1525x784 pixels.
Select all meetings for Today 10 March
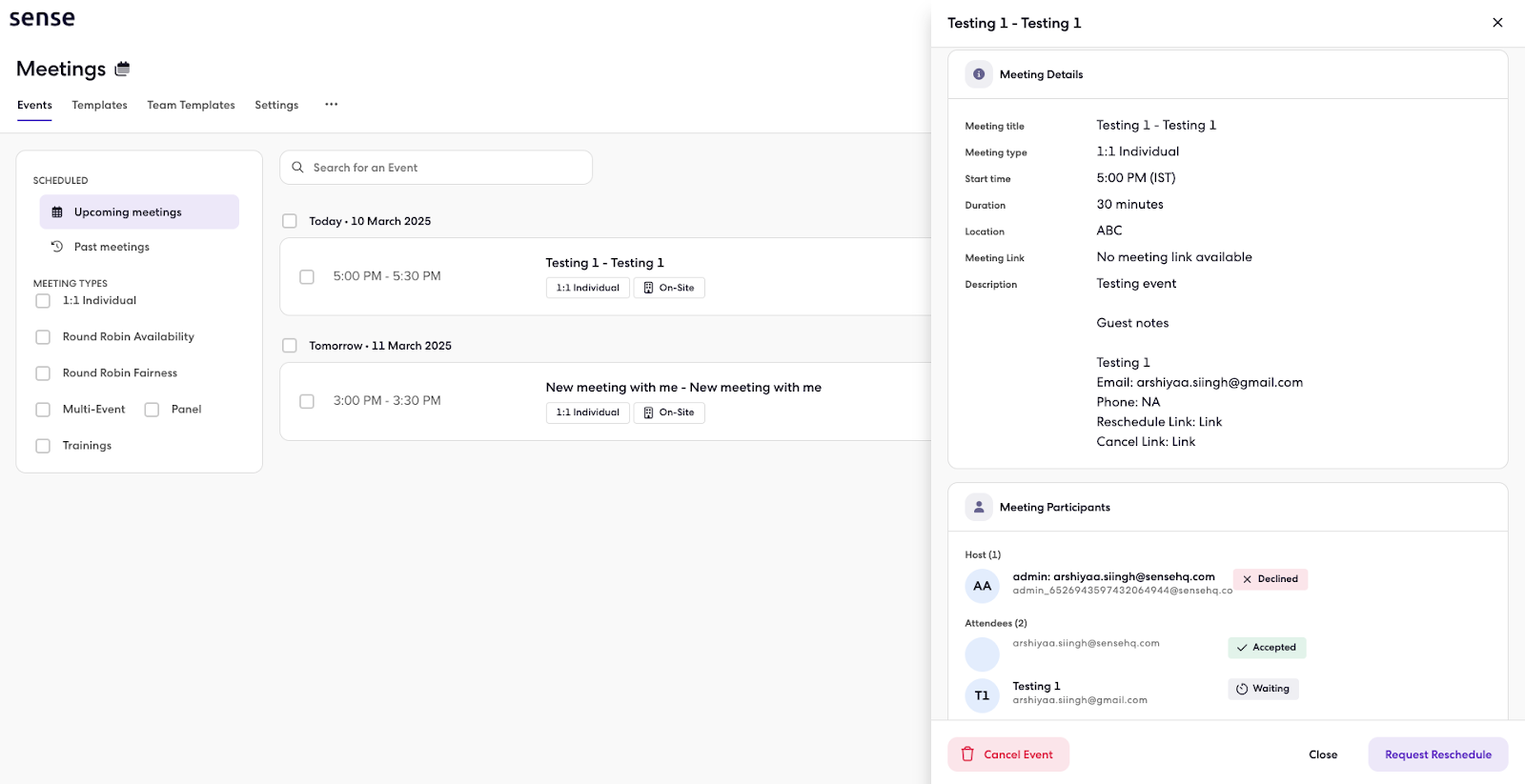coord(290,221)
